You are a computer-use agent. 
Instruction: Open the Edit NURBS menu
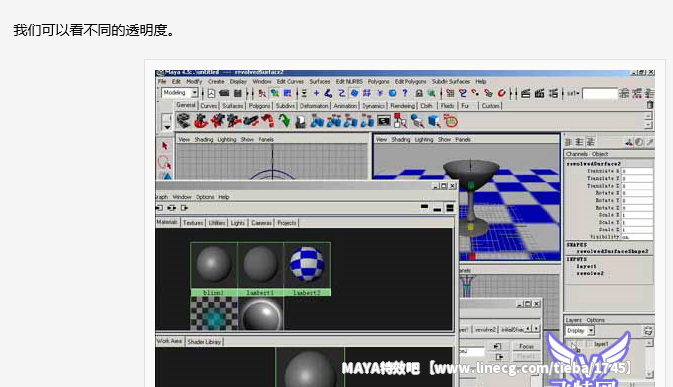349,82
